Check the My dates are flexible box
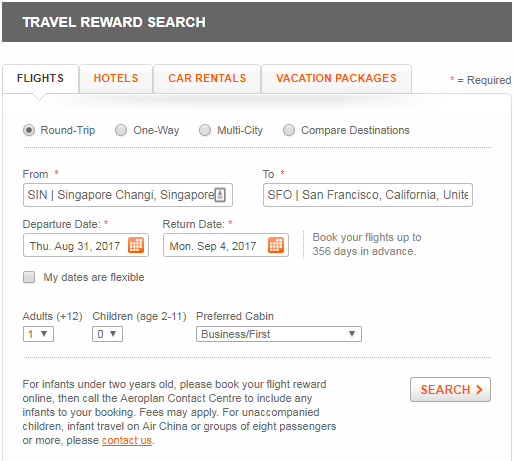Screen dimensions: 516x461 (29, 277)
